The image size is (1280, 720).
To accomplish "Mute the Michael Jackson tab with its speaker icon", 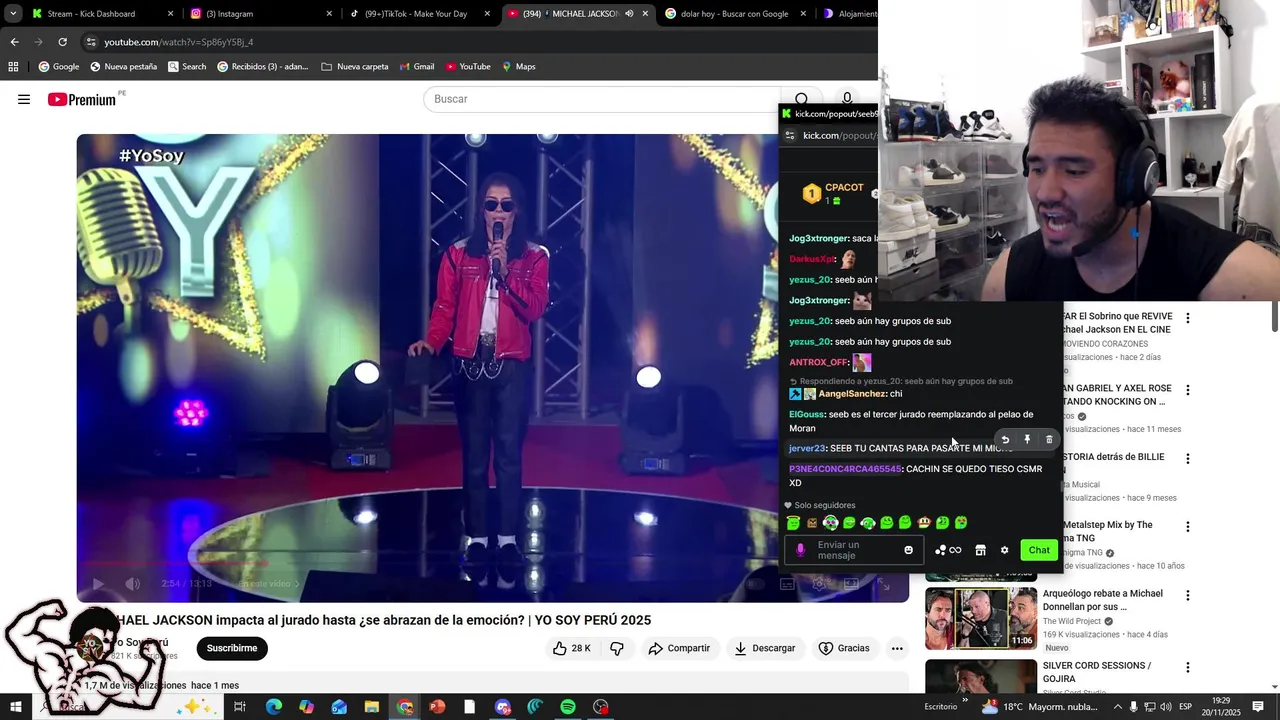I will pos(629,14).
